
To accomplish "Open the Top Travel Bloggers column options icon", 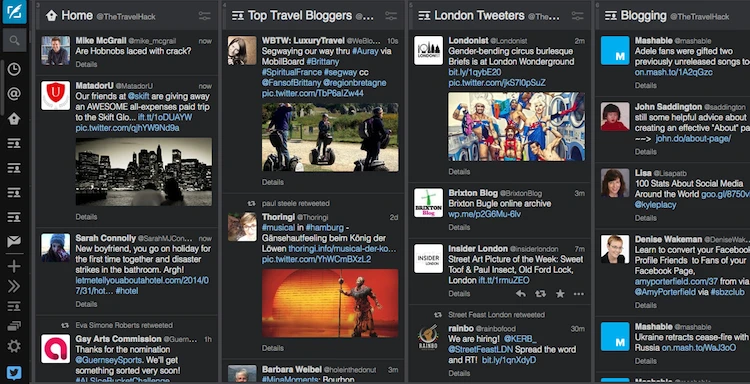I will 391,16.
